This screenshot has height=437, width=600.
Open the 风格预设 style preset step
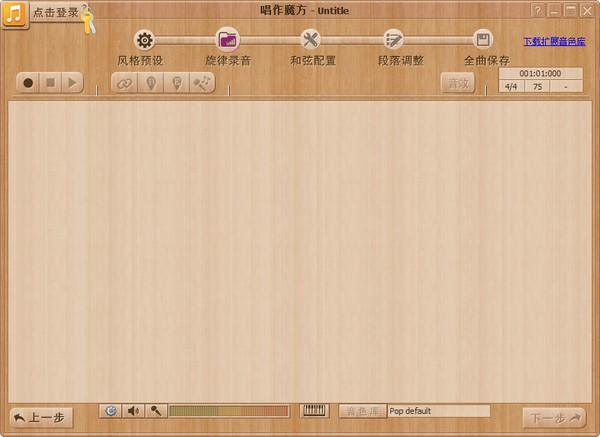(x=144, y=41)
